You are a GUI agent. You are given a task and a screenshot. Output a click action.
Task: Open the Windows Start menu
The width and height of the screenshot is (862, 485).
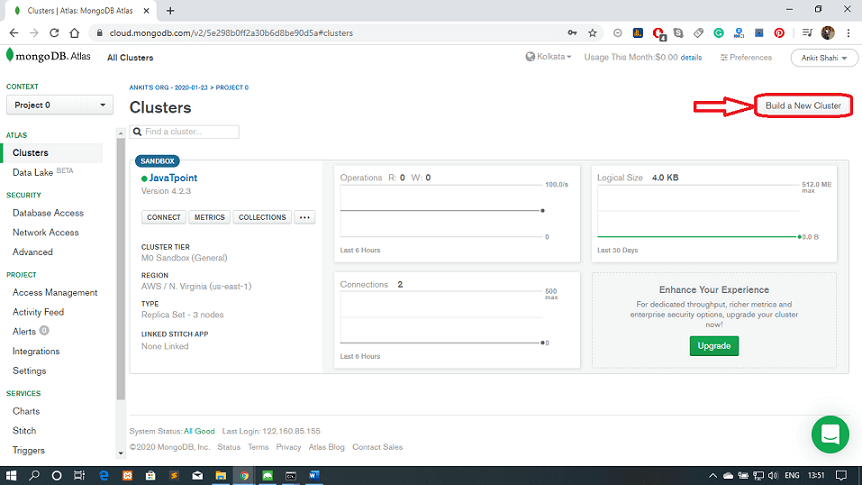[11, 476]
